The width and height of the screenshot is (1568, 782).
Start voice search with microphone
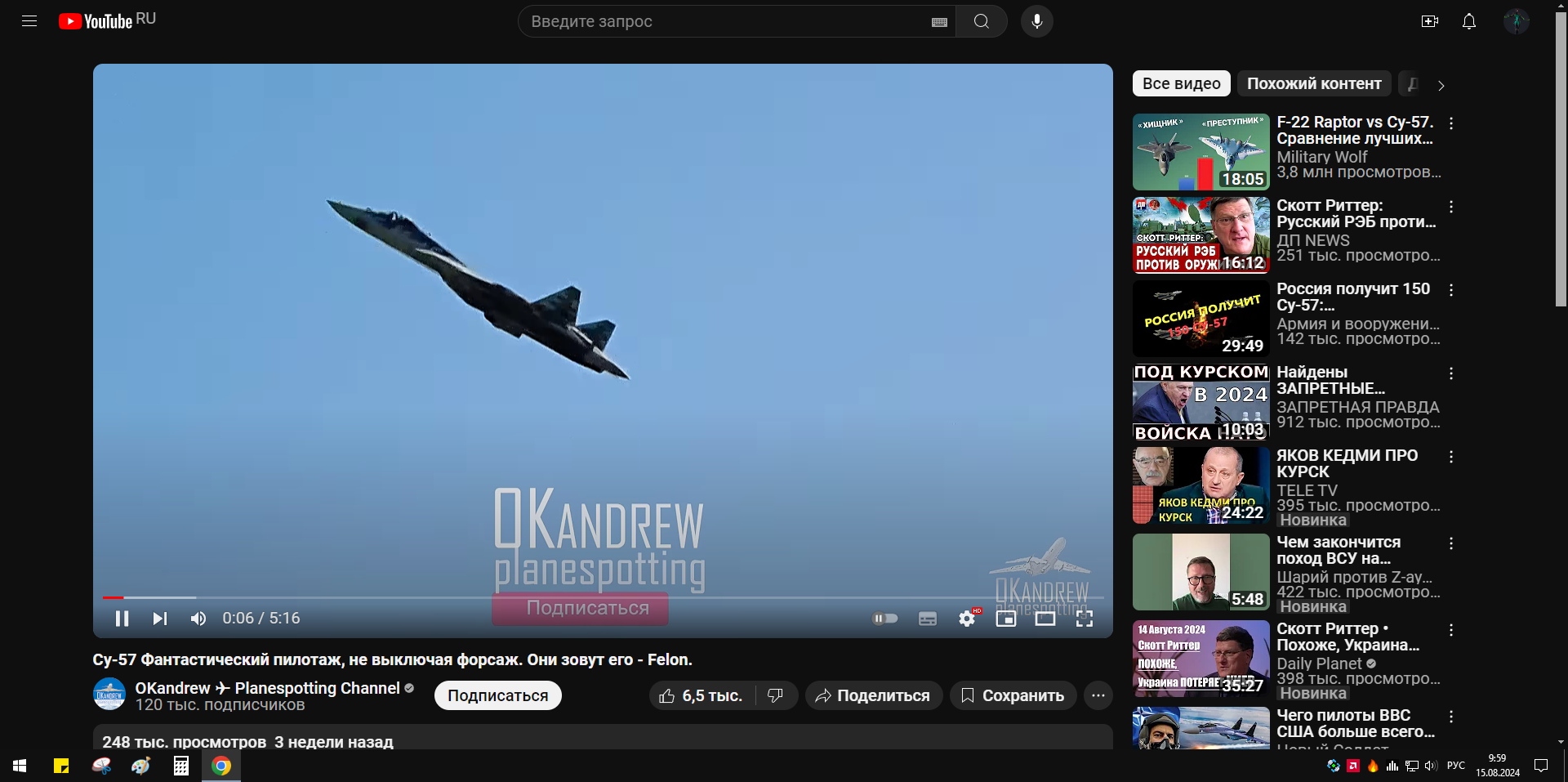pos(1037,21)
